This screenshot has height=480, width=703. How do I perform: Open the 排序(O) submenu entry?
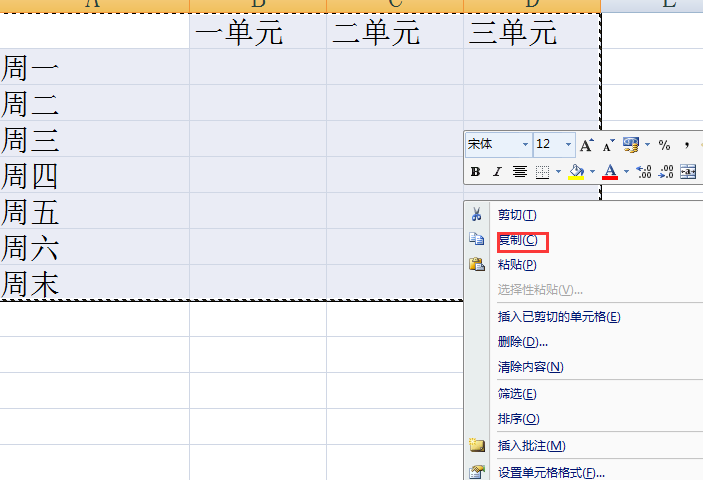(518, 419)
